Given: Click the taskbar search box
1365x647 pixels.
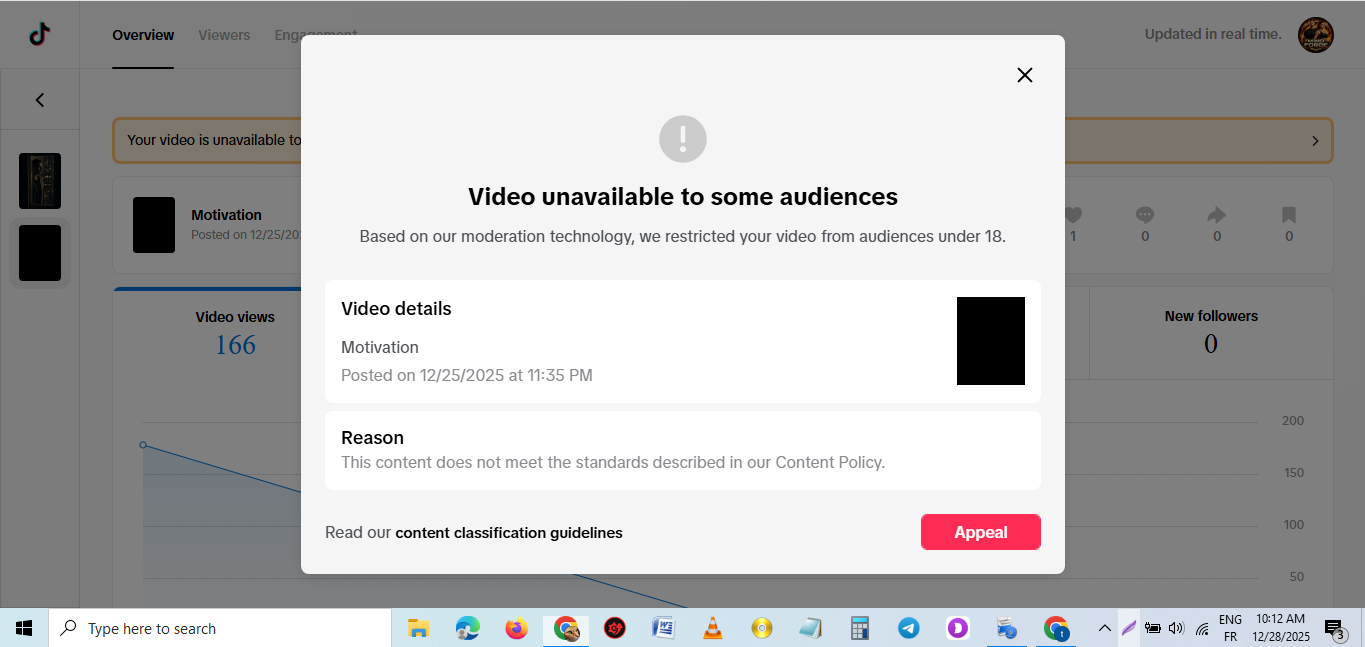Looking at the screenshot, I should [220, 628].
